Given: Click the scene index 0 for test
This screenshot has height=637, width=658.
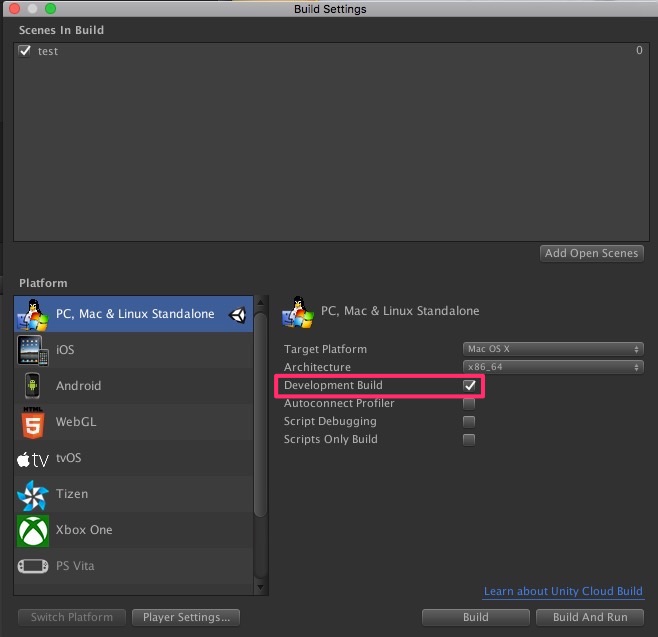Looking at the screenshot, I should coord(639,50).
